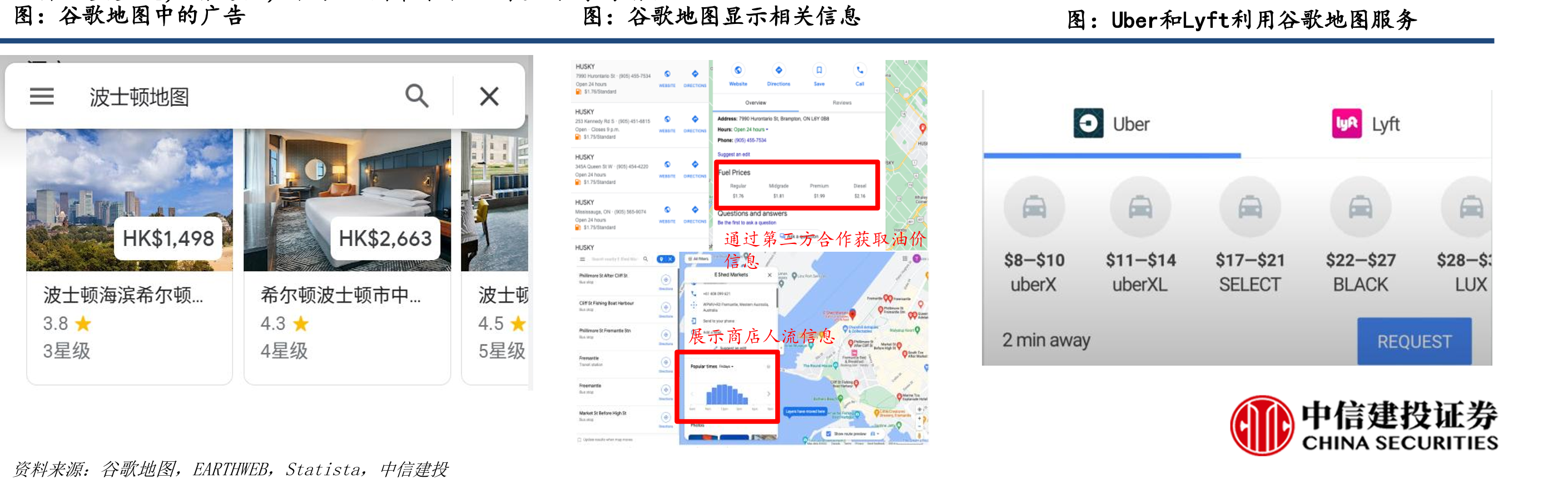Open the Google apps grid icon

pyautogui.click(x=905, y=258)
